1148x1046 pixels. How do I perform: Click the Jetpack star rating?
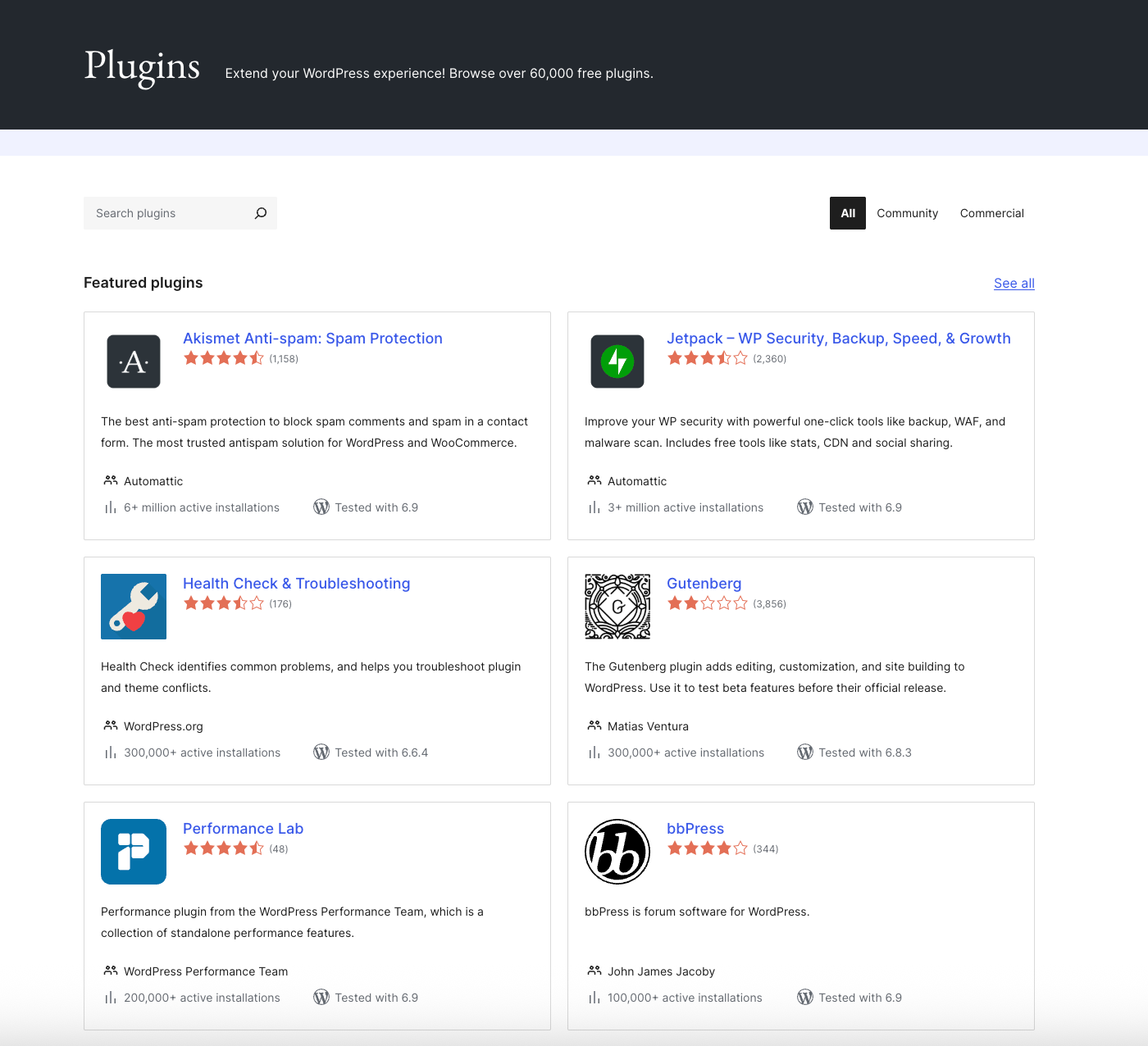coord(708,357)
